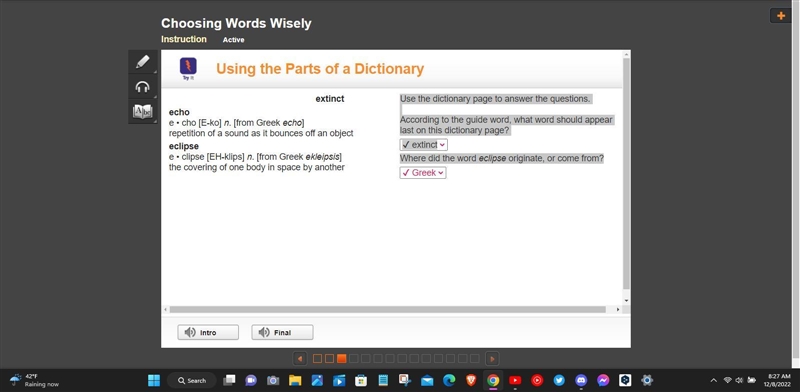Select the current orange-filled page square

pos(342,359)
